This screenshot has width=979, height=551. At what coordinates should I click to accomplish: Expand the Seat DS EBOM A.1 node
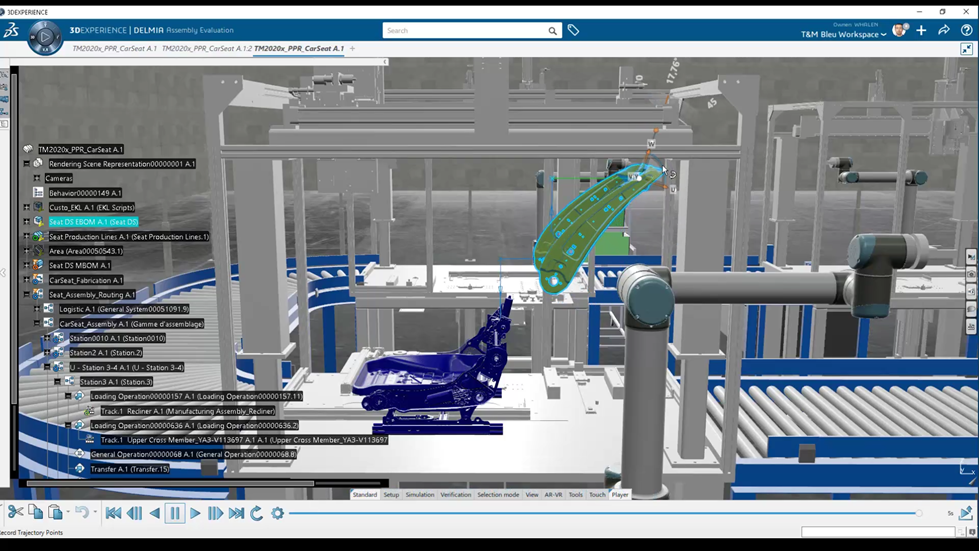coord(26,222)
